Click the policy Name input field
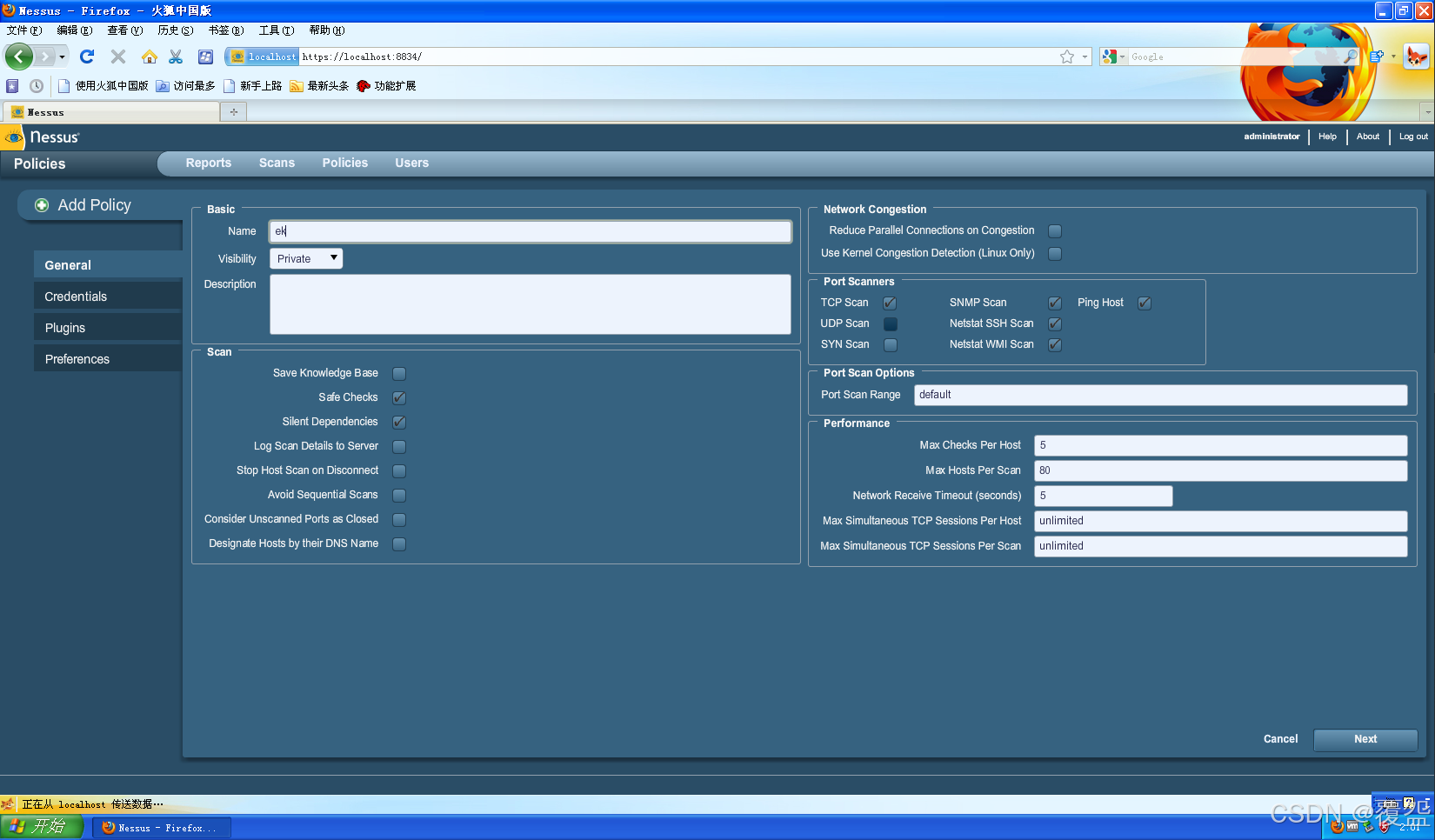 (x=531, y=231)
